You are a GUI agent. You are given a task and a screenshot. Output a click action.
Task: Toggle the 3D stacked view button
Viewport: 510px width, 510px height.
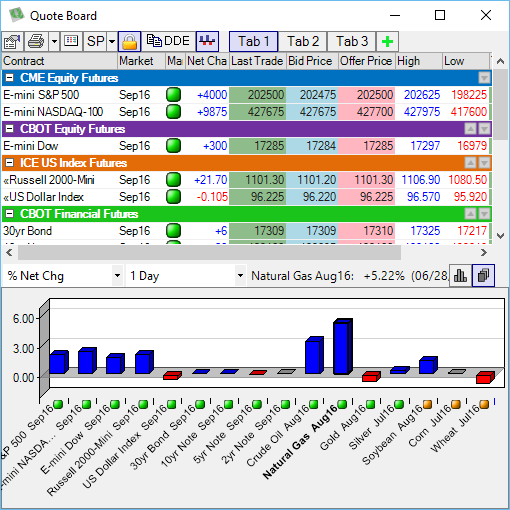(483, 275)
